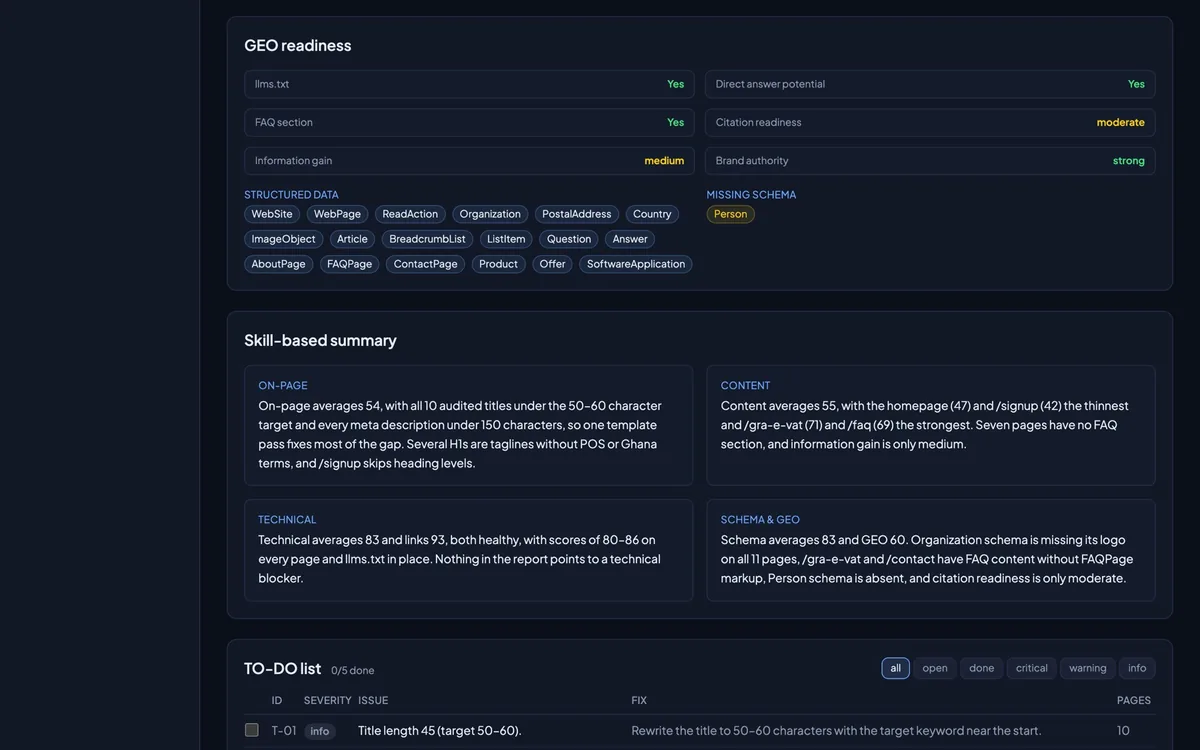Select the Information gain row

pos(469,160)
